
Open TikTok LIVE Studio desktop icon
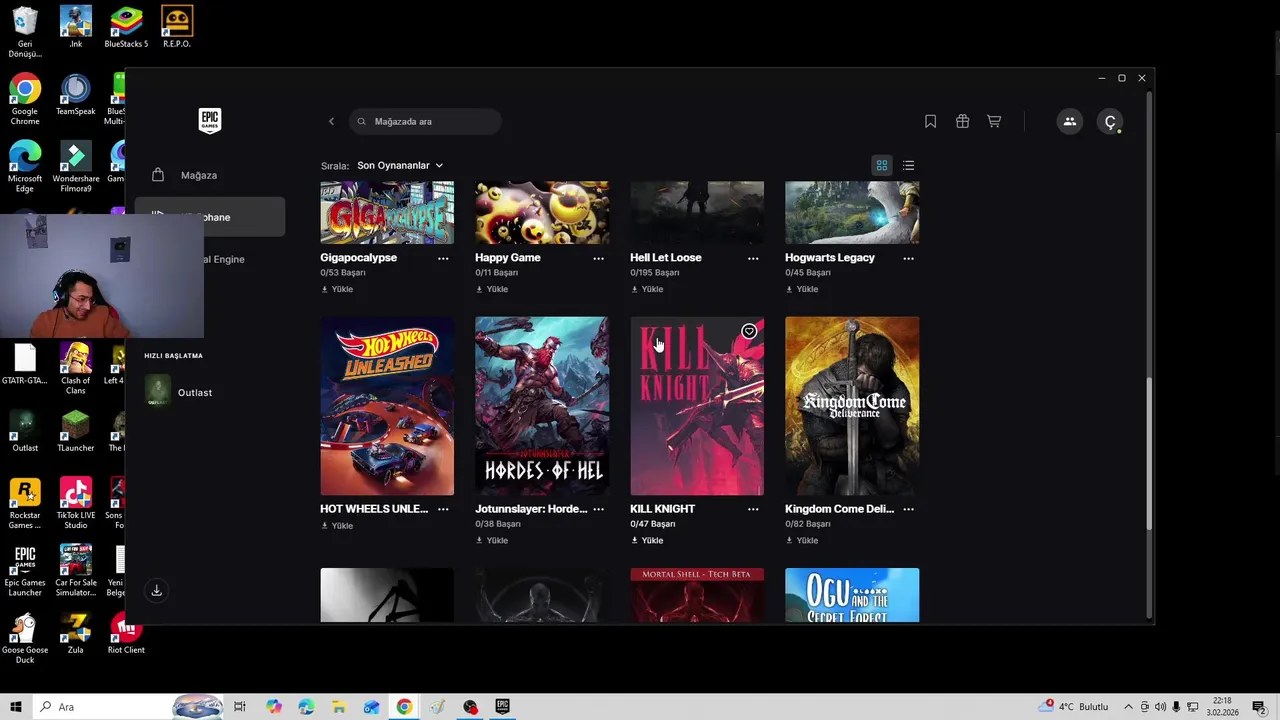[x=75, y=504]
